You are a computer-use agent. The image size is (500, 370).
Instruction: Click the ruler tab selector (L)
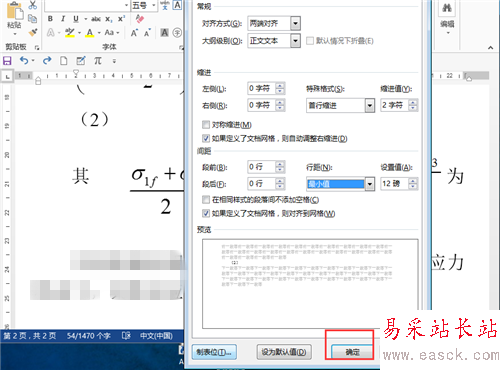(7, 76)
